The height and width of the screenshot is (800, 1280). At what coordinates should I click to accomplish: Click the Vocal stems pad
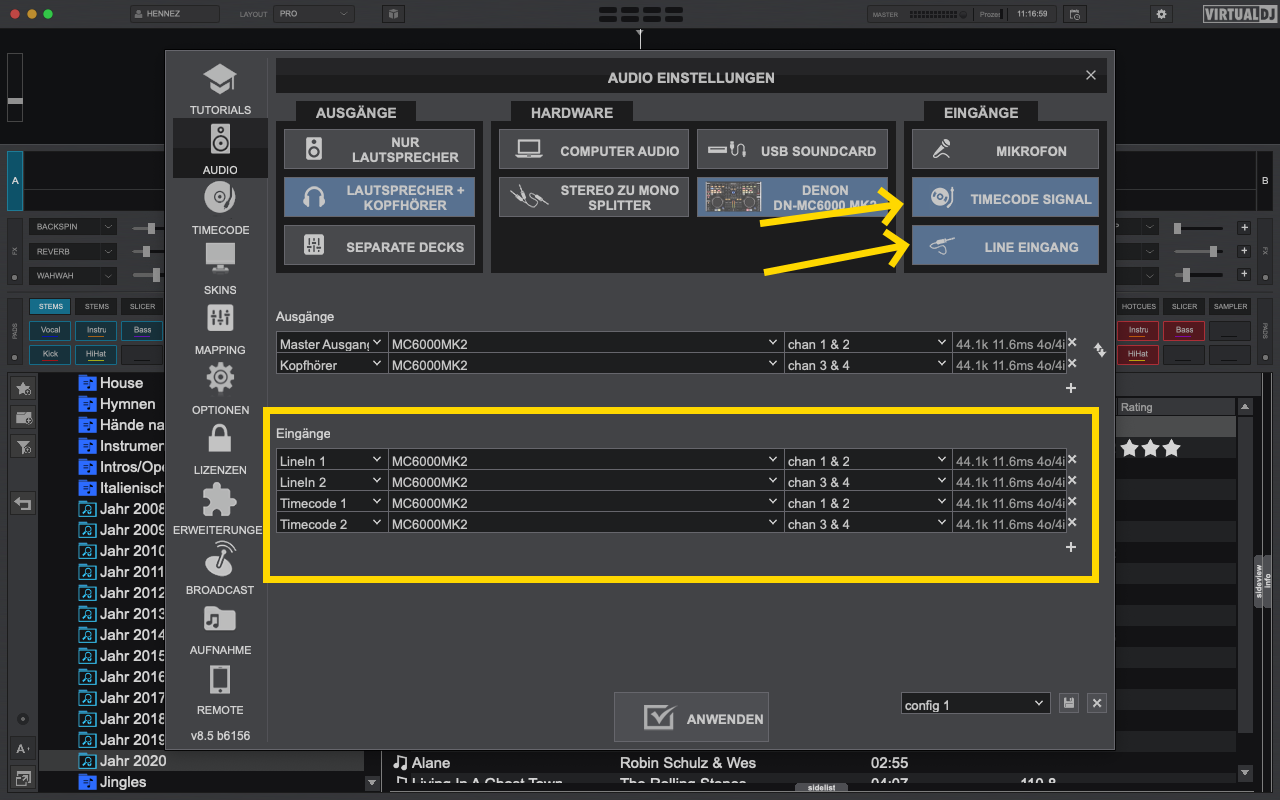pos(50,330)
